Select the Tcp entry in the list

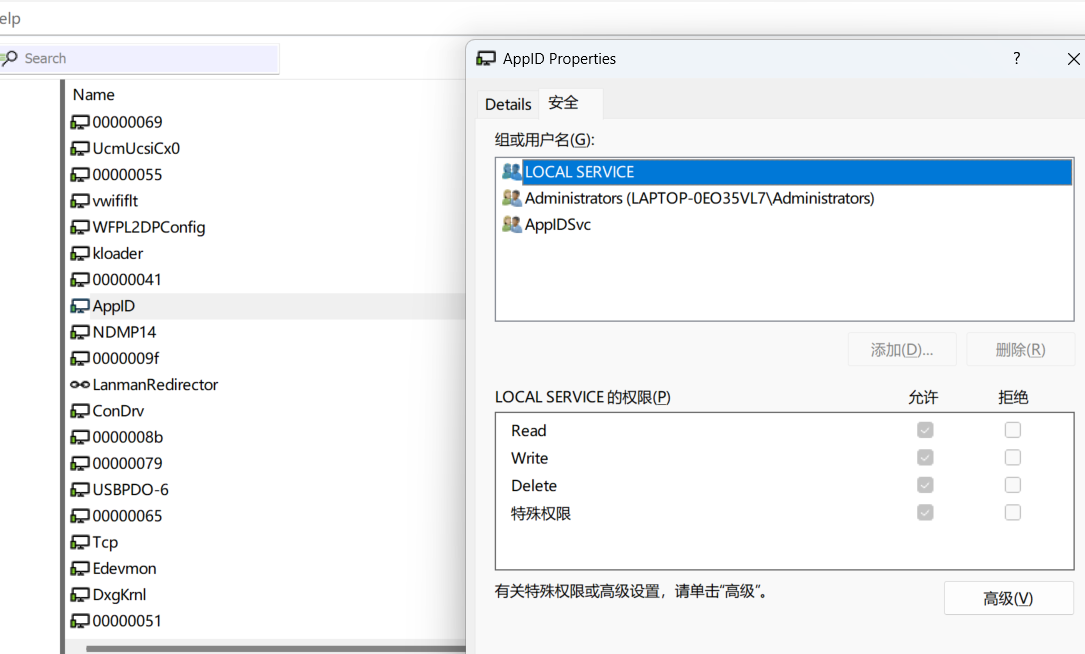105,542
